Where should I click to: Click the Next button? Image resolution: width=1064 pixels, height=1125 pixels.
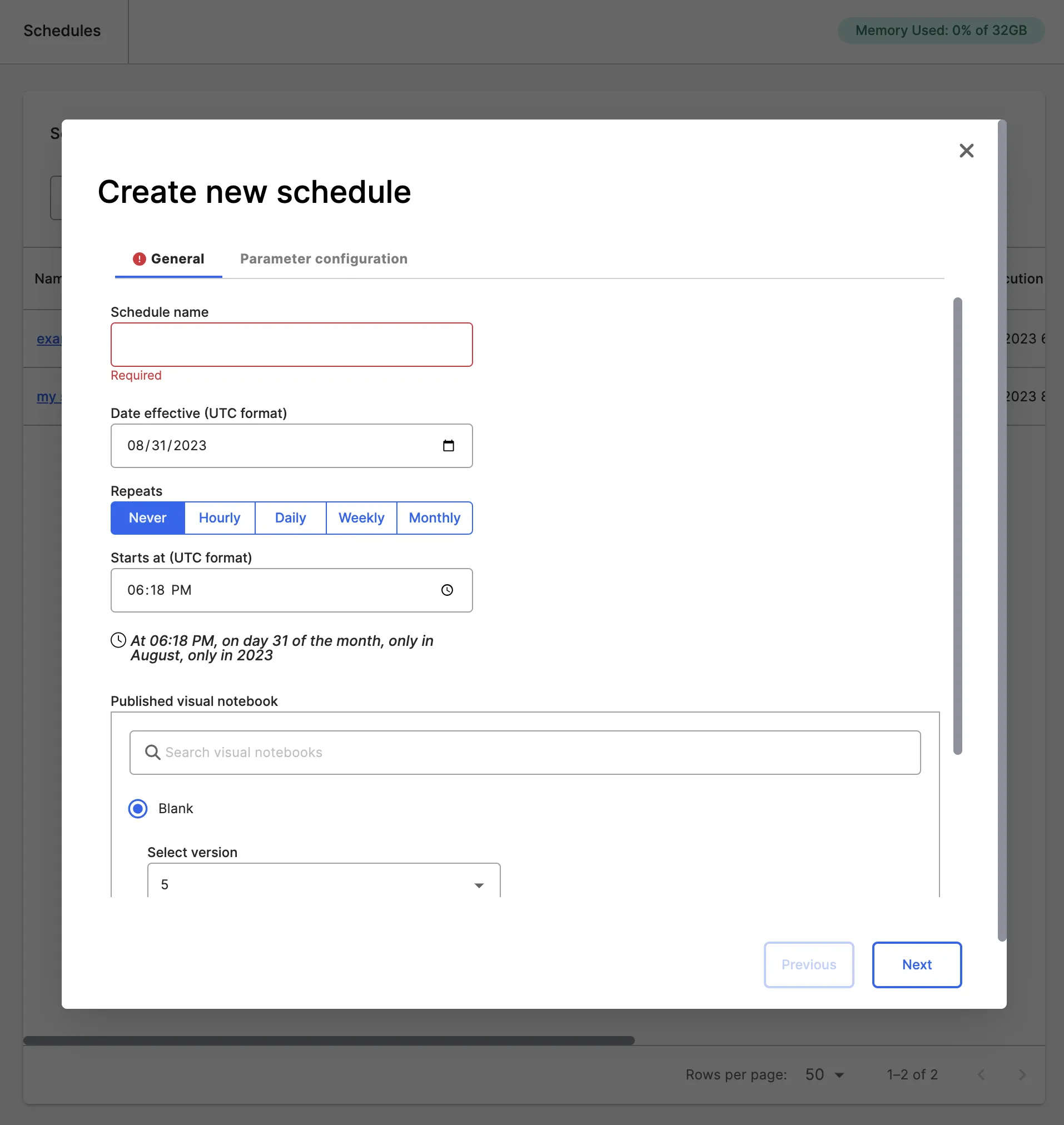coord(917,964)
